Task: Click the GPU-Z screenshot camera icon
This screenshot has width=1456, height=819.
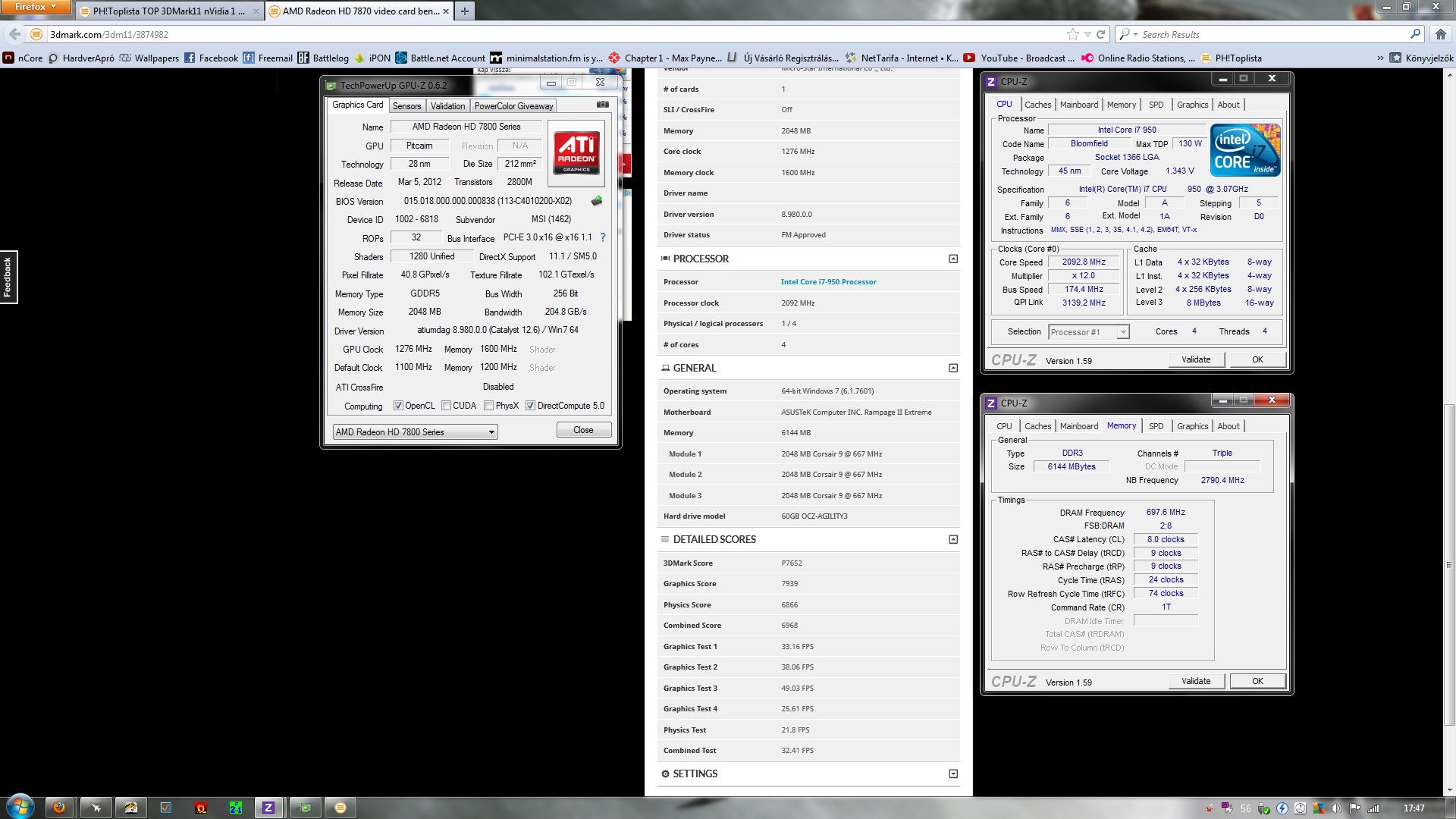Action: click(602, 105)
